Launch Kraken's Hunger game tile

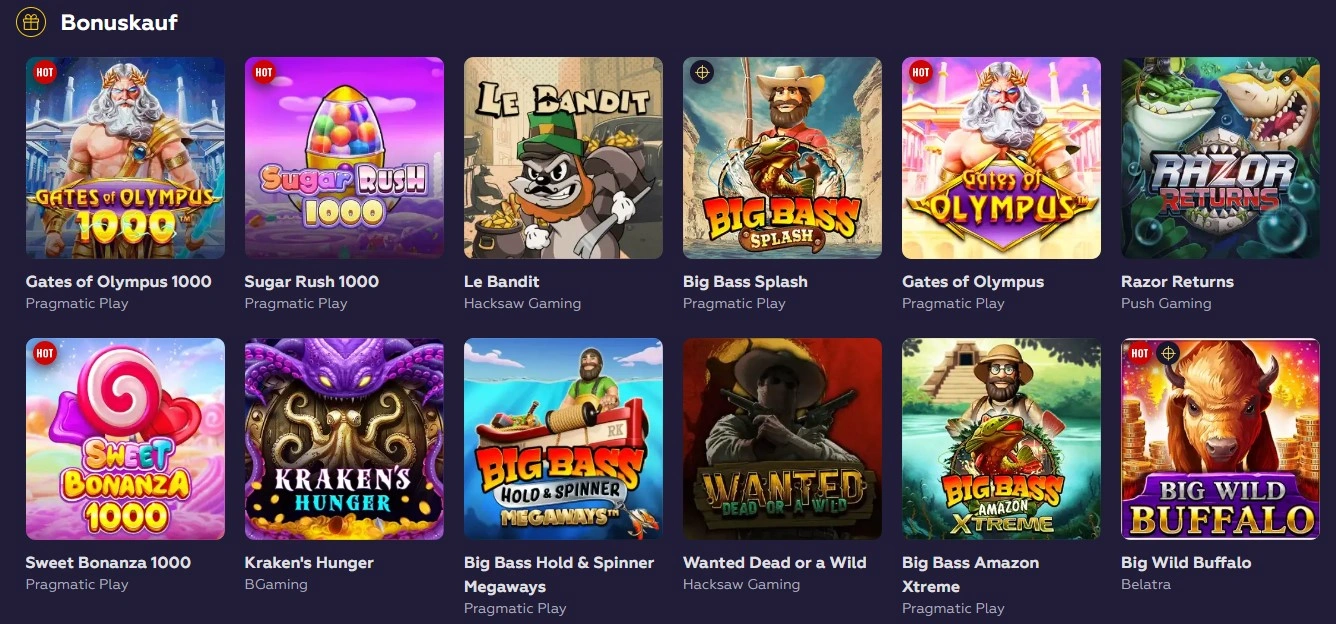point(344,439)
